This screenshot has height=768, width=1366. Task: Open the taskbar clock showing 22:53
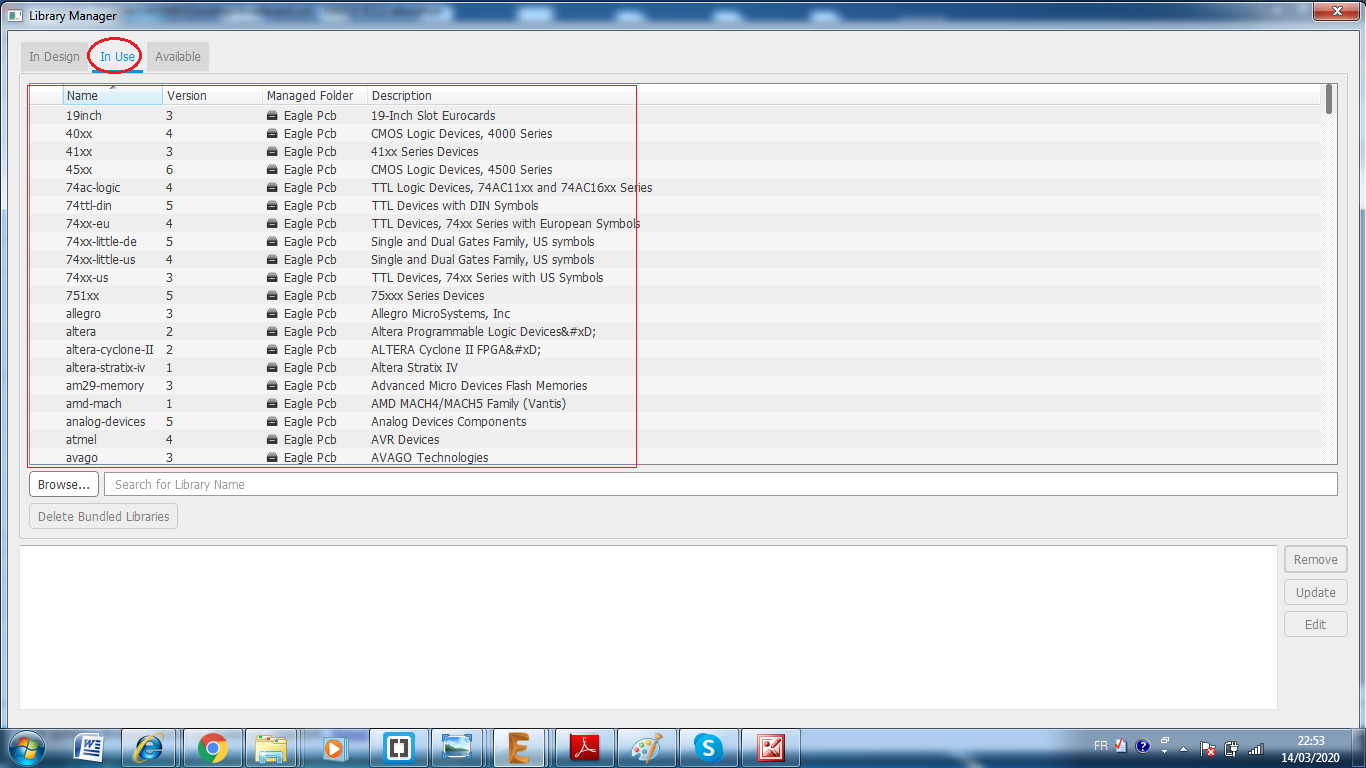pos(1311,749)
